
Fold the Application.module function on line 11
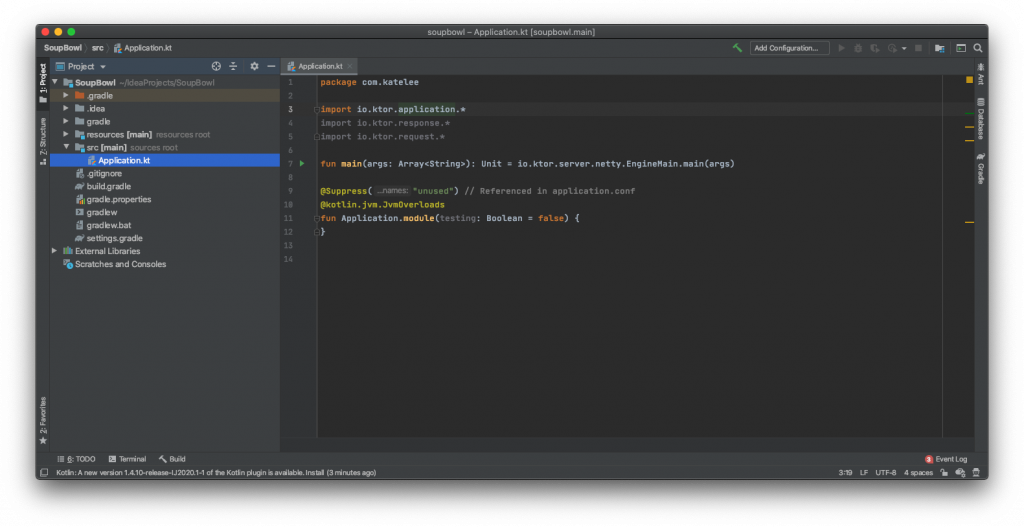pos(317,218)
